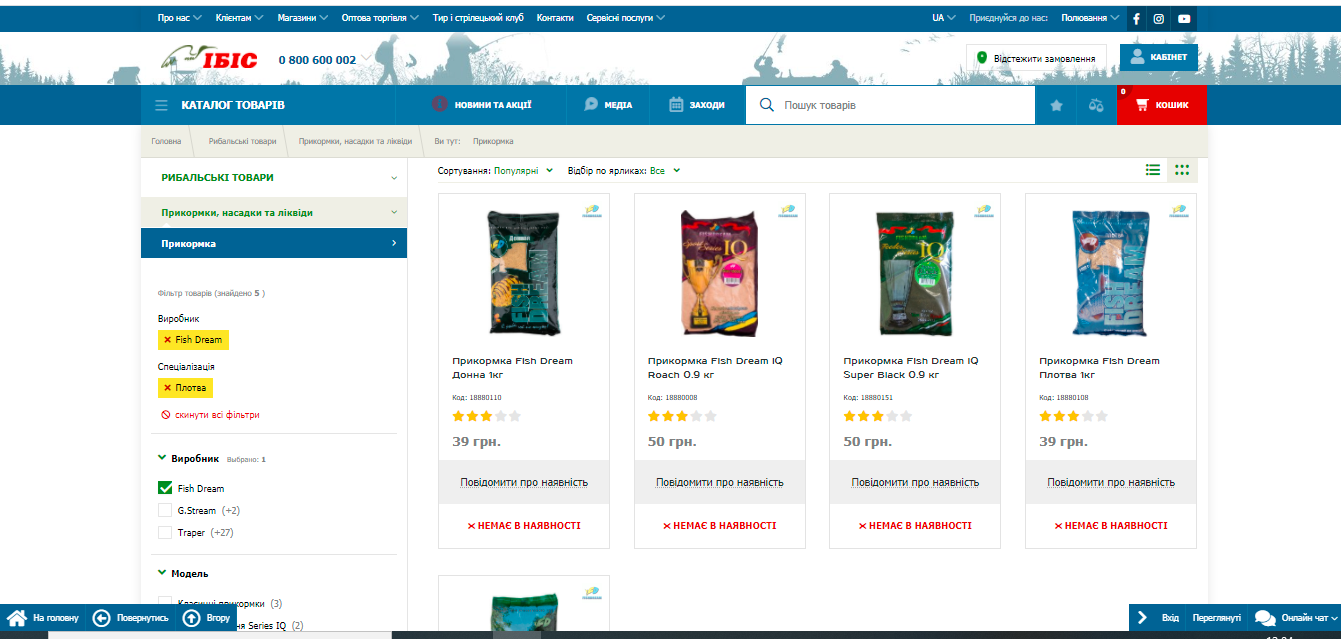The width and height of the screenshot is (1341, 639).
Task: Open the hamburger Каталог товарів menu
Action: (x=161, y=105)
